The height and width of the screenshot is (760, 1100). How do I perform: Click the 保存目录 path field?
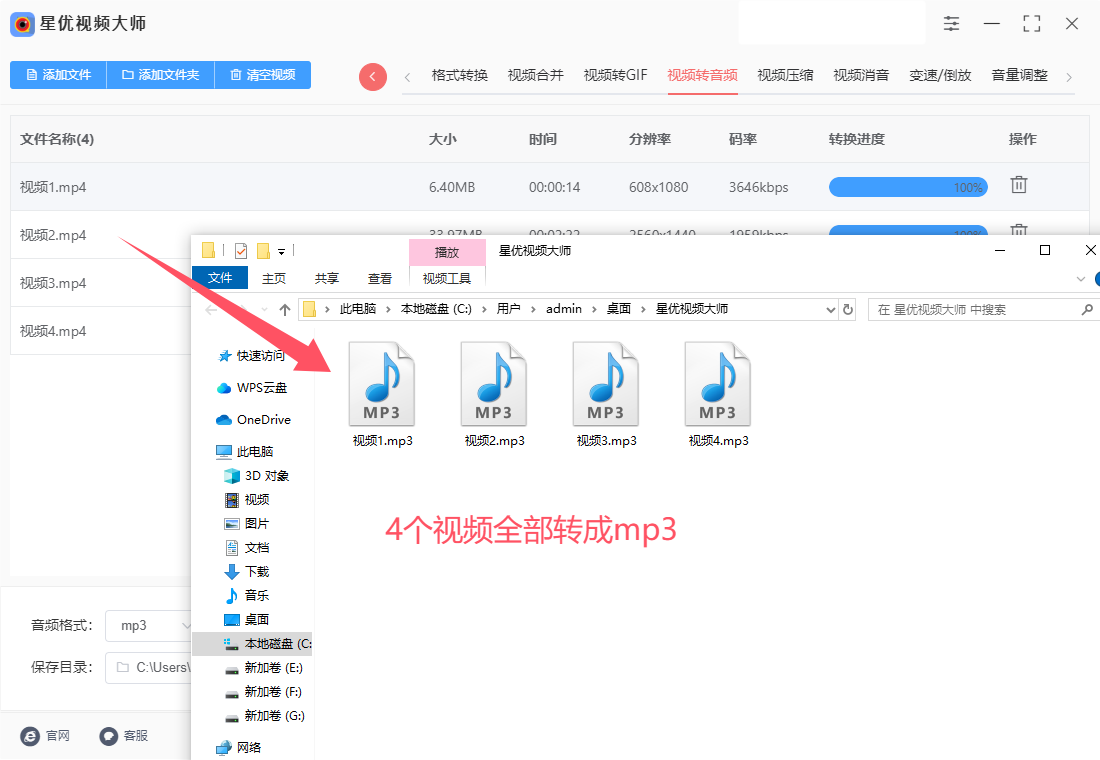pyautogui.click(x=148, y=667)
